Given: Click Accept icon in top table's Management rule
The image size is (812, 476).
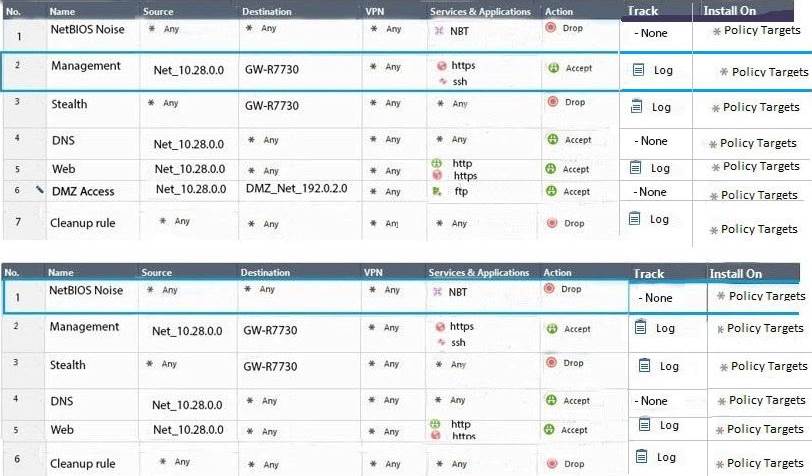Looking at the screenshot, I should point(553,68).
